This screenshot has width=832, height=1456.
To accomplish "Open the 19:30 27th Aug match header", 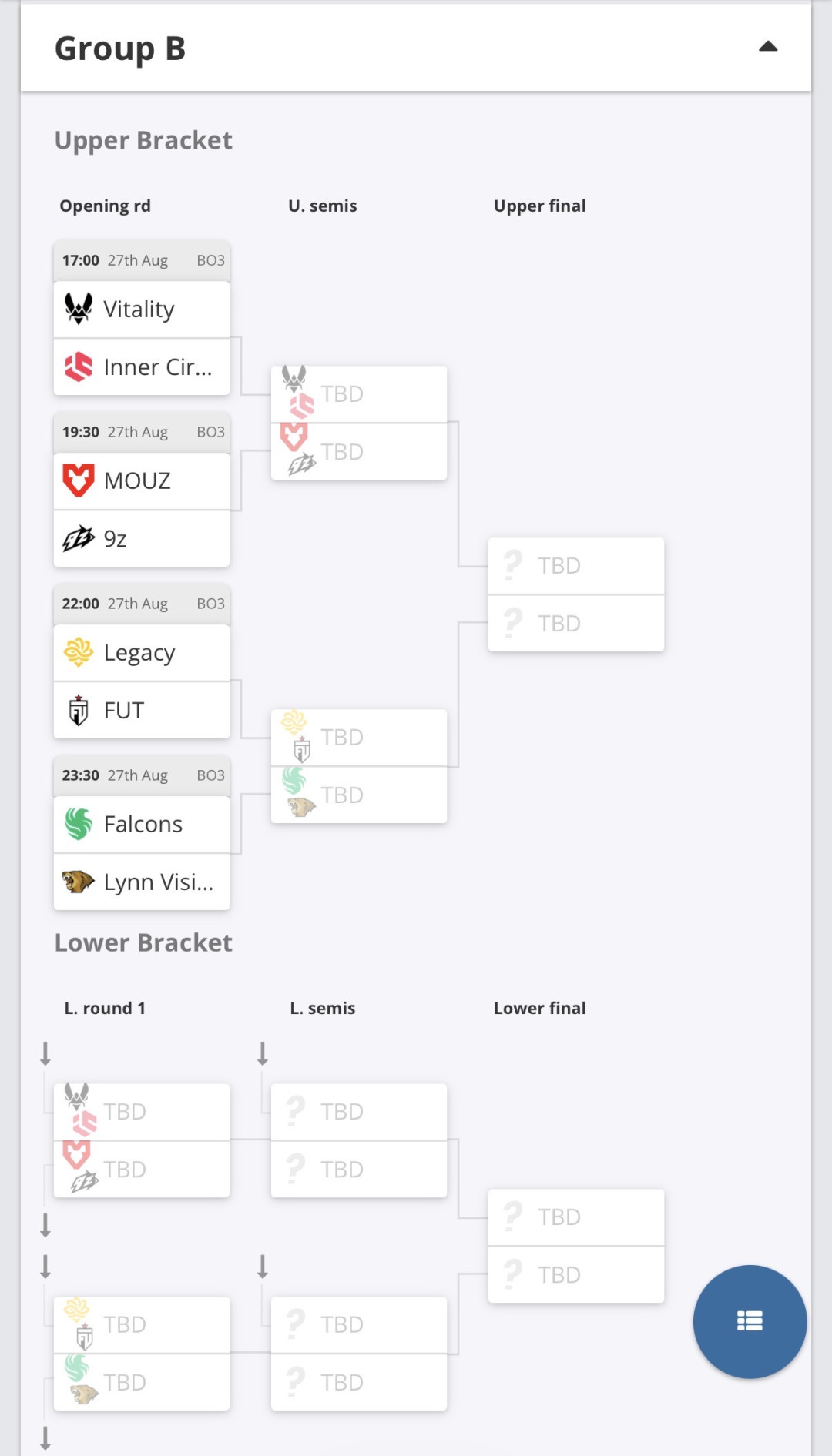I will pyautogui.click(x=142, y=432).
